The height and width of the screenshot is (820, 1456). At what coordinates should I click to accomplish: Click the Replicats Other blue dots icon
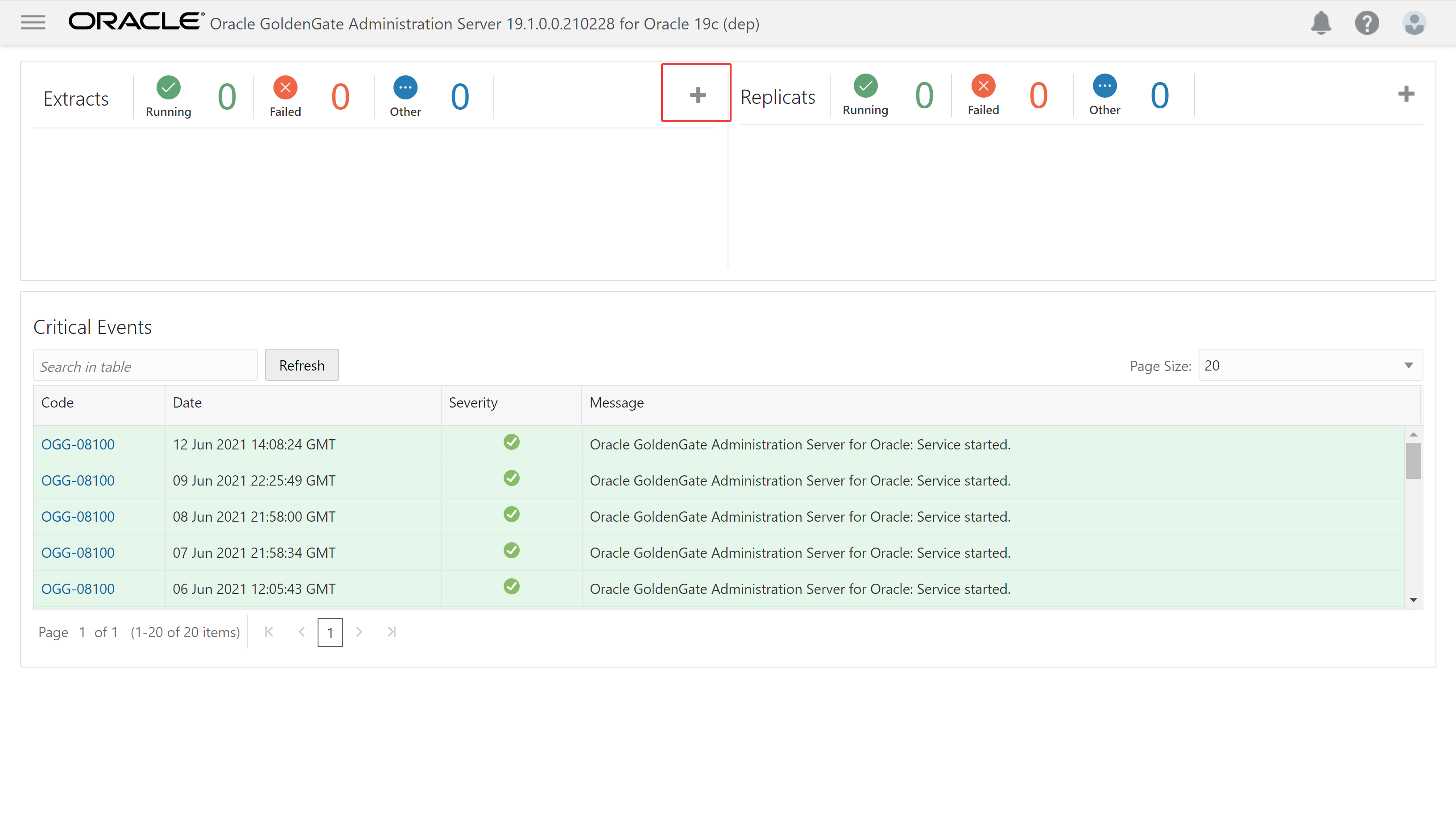coord(1104,86)
